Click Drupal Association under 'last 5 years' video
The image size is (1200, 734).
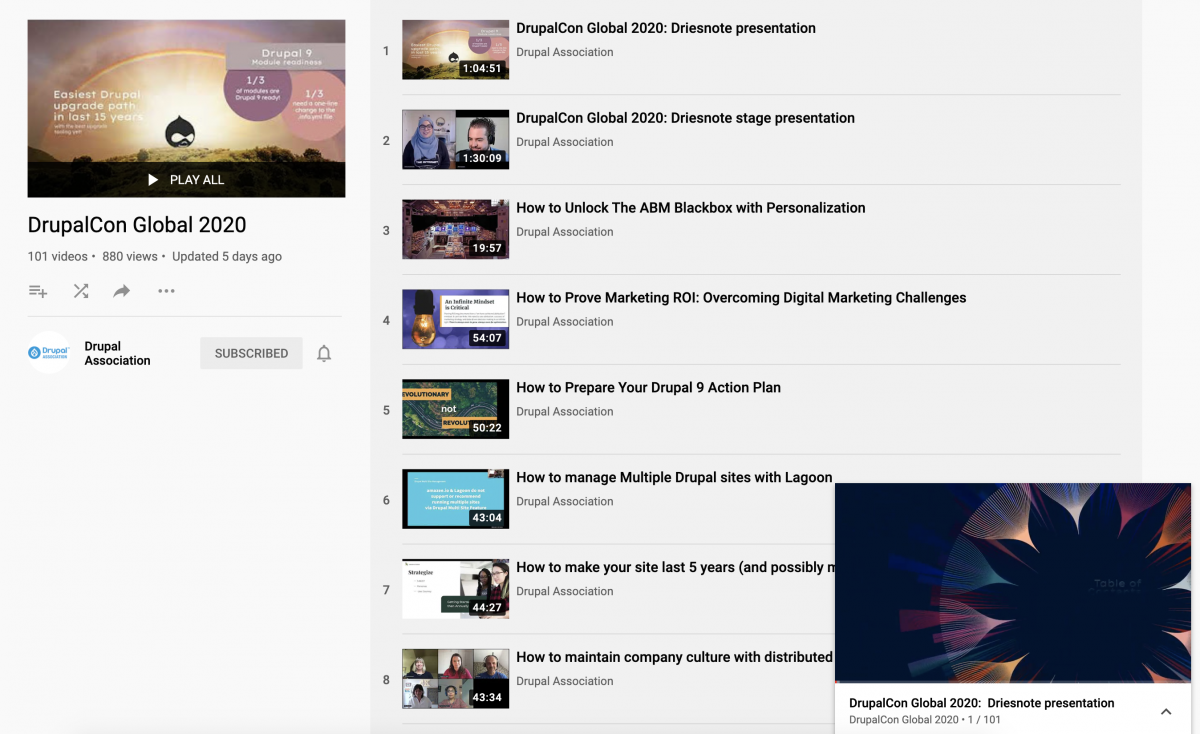565,591
